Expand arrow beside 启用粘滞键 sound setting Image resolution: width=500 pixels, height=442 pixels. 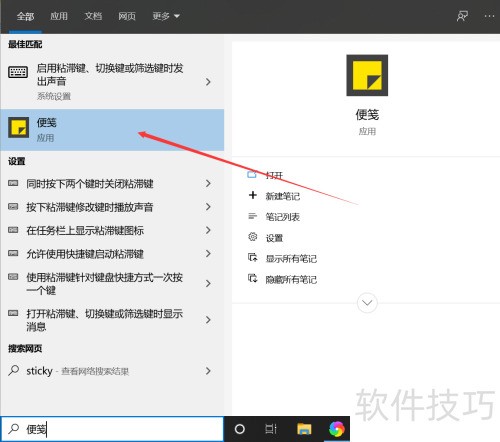coord(208,82)
